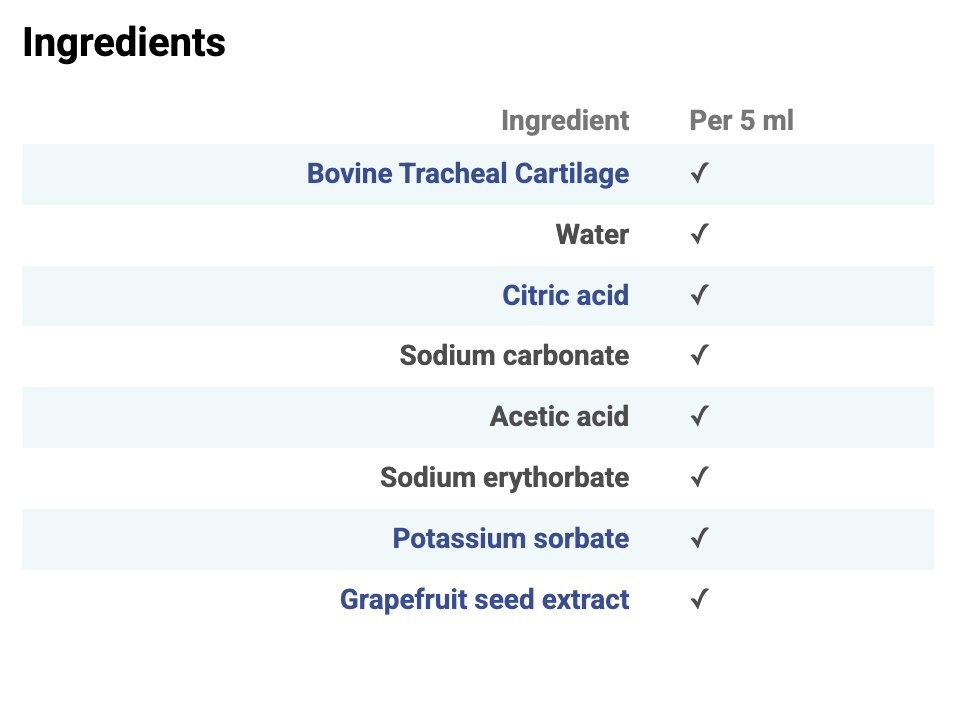Click the checkmark beside Bovine Tracheal Cartilage
The width and height of the screenshot is (974, 712).
700,174
